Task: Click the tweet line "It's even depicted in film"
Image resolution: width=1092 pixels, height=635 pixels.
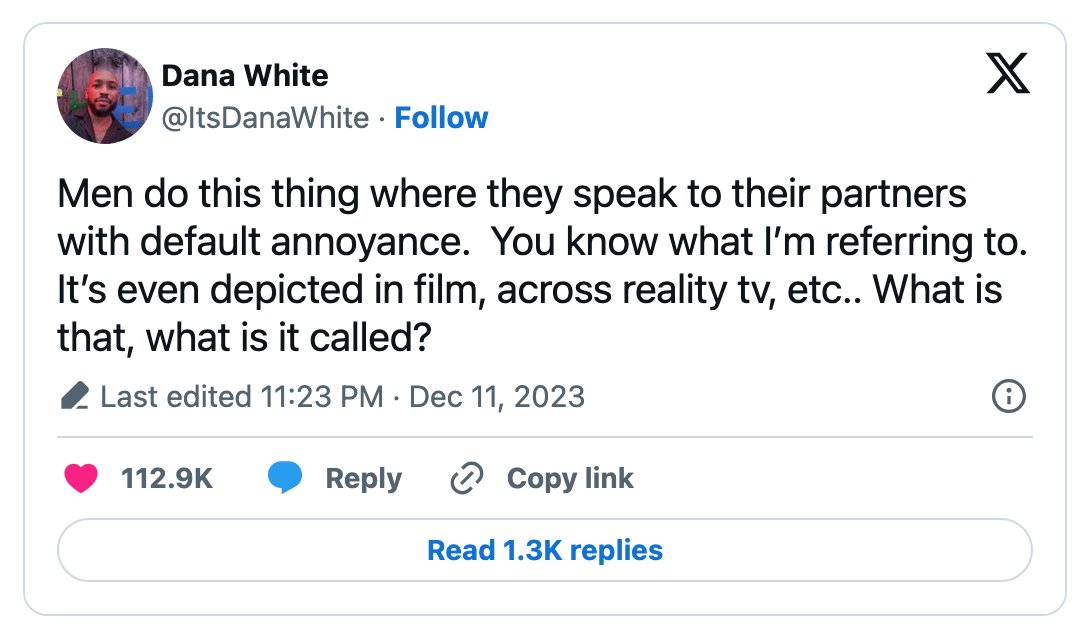Action: (529, 290)
